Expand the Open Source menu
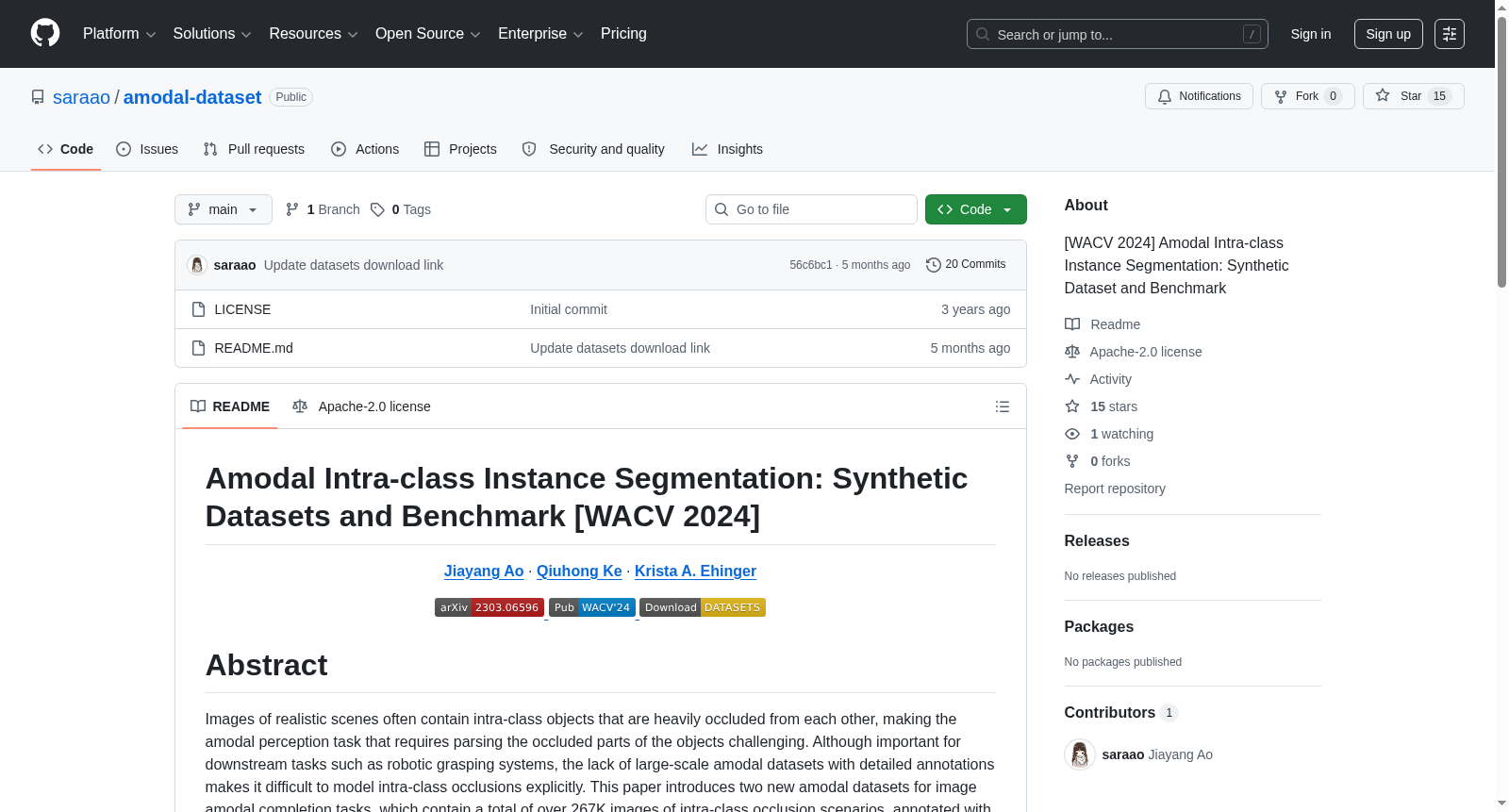This screenshot has width=1509, height=812. (428, 34)
